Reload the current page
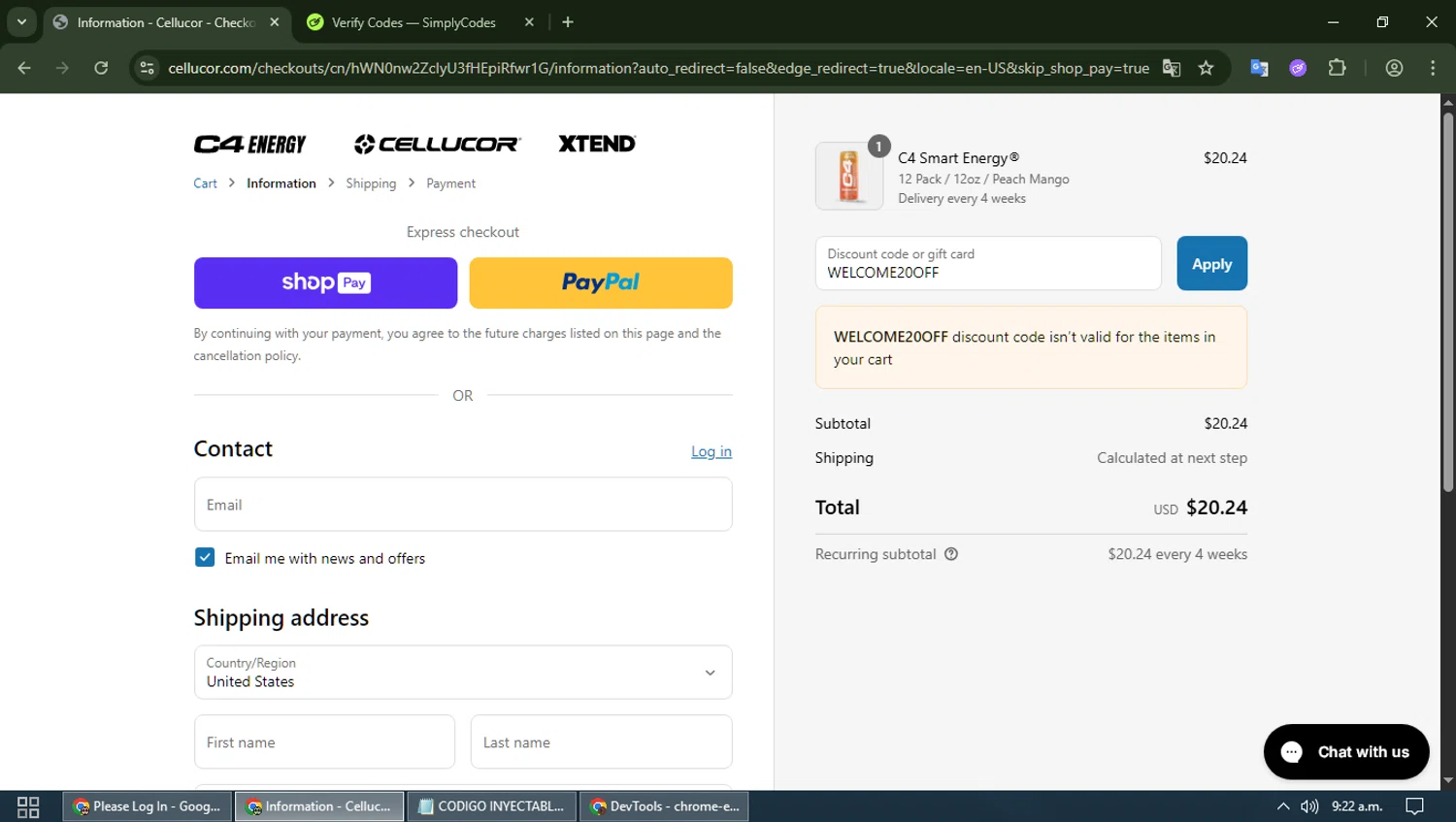 click(101, 68)
